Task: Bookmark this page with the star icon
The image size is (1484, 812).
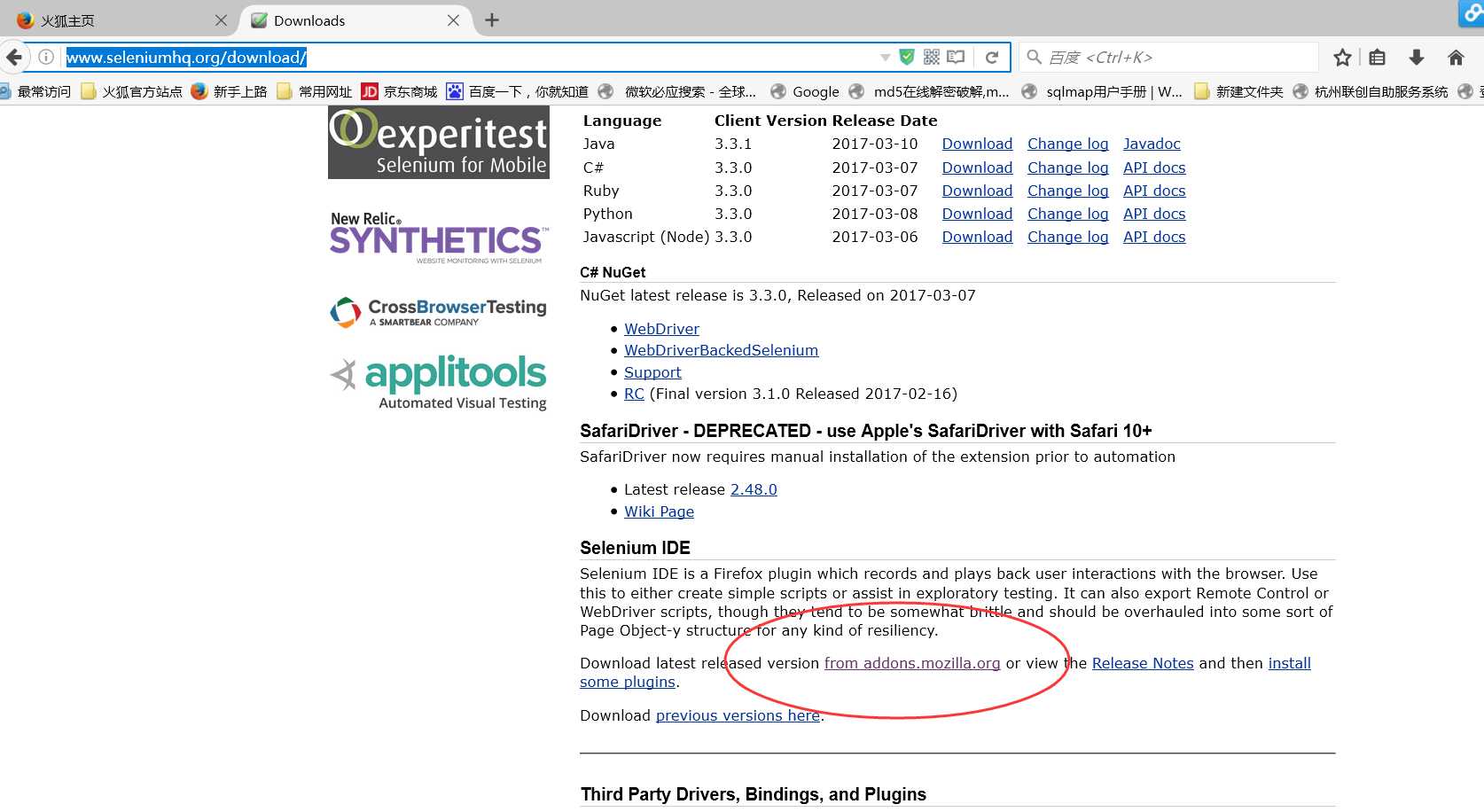Action: [1342, 58]
